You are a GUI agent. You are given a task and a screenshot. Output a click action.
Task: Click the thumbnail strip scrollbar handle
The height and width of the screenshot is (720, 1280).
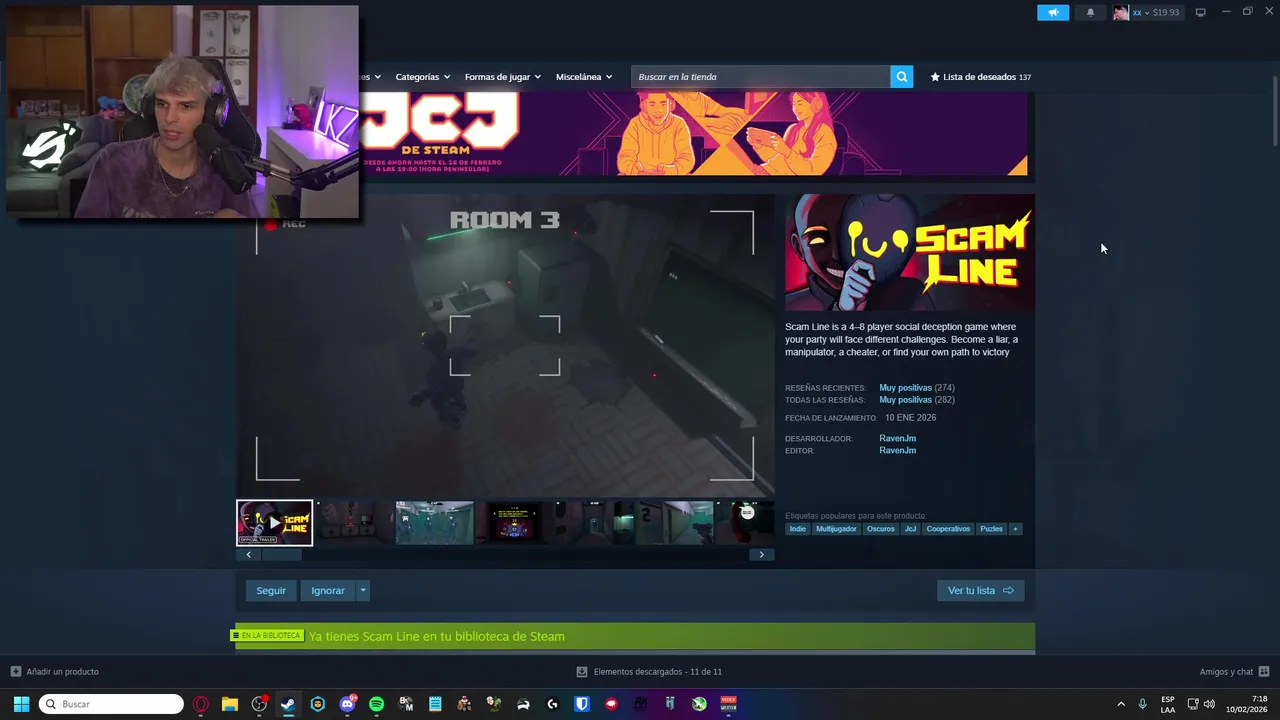[x=280, y=554]
